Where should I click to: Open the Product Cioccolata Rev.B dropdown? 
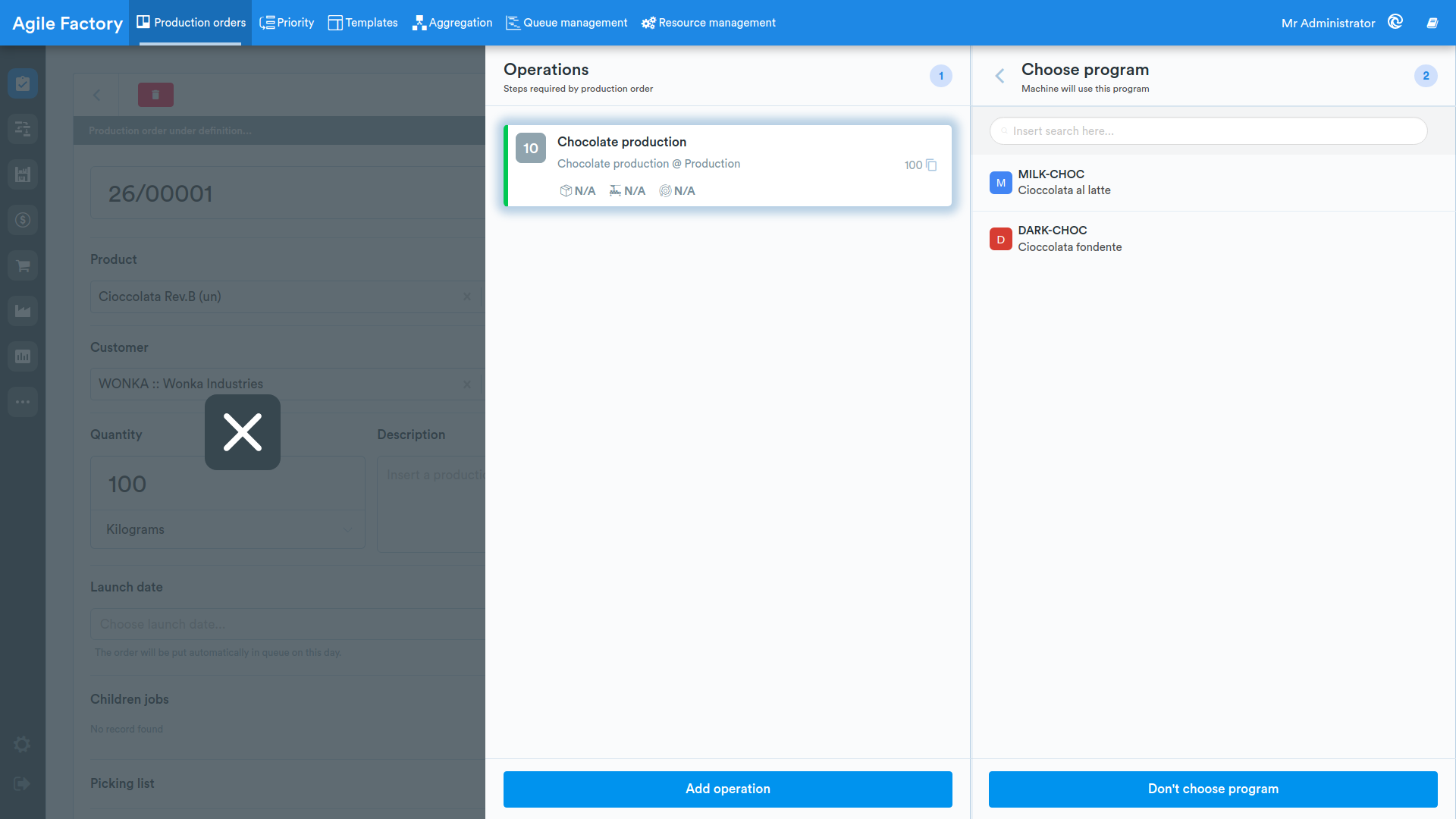288,297
